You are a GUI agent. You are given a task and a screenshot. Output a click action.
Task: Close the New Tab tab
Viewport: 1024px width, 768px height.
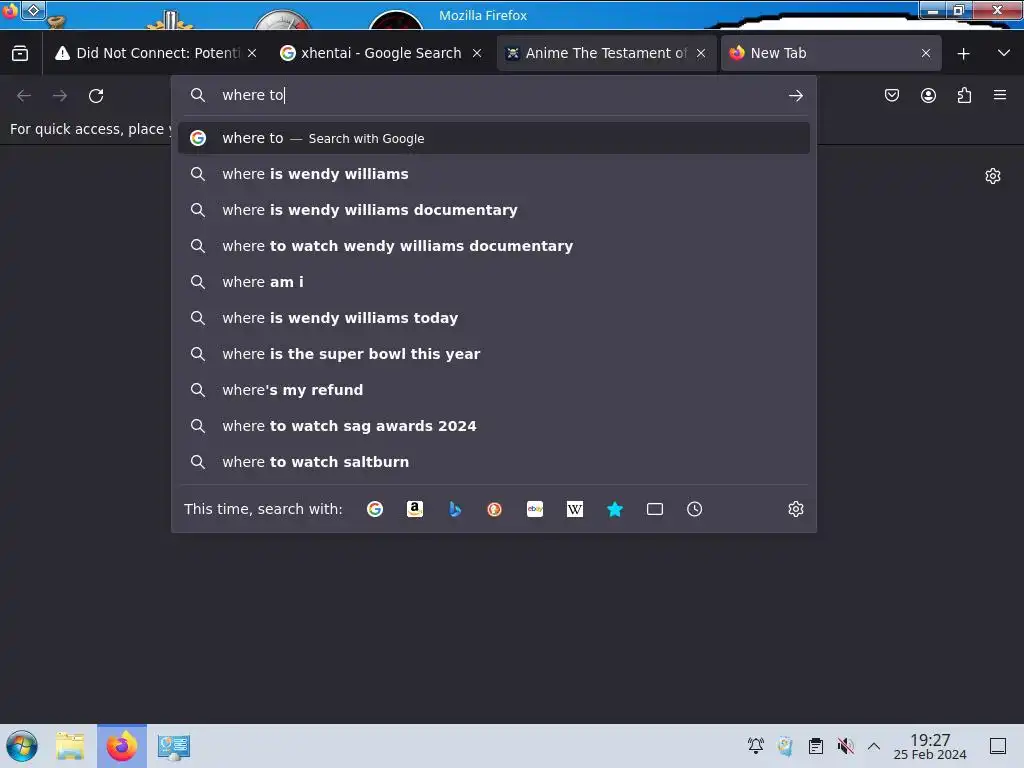tap(925, 54)
